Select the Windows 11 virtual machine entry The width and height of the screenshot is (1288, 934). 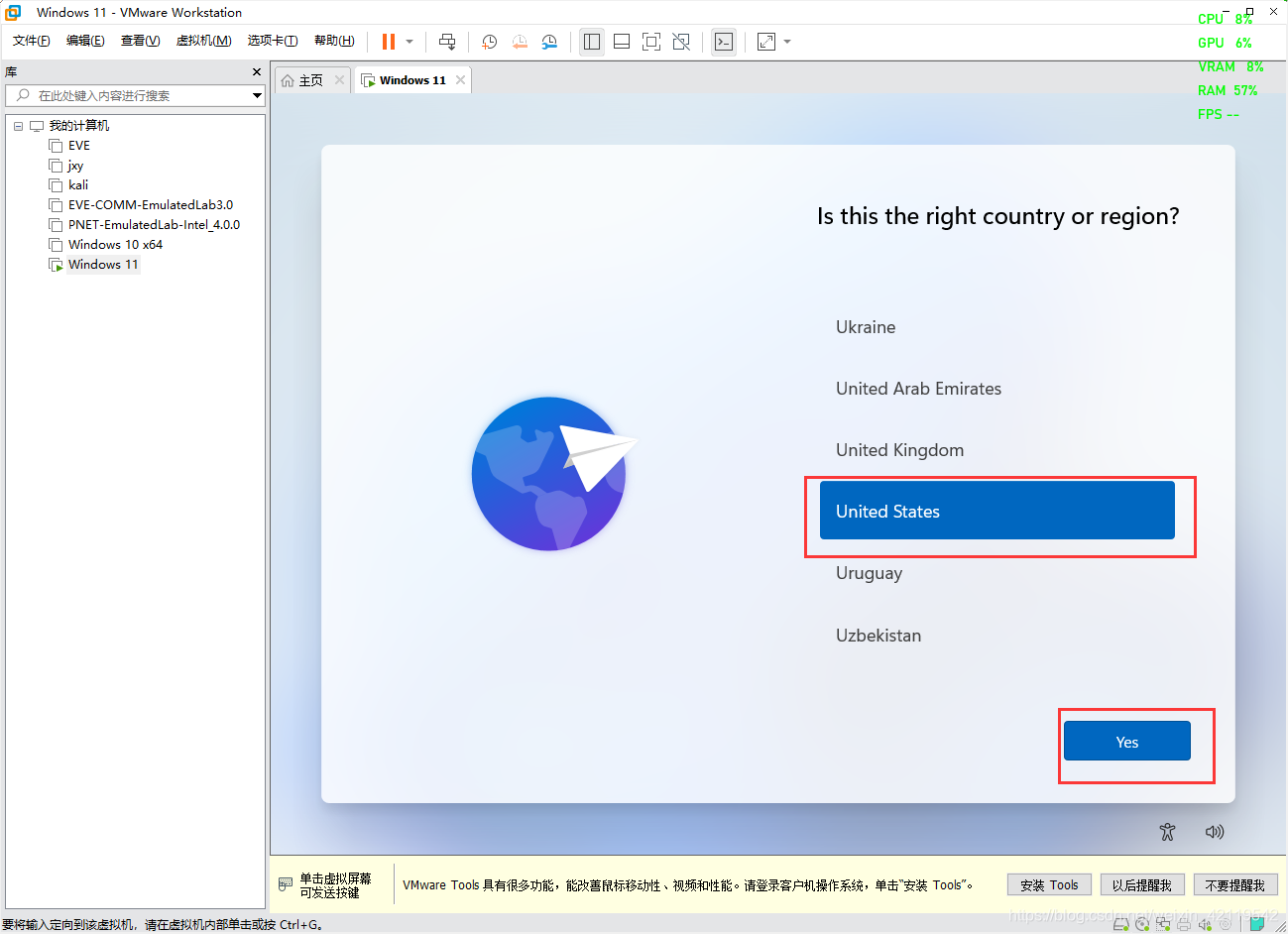point(103,265)
